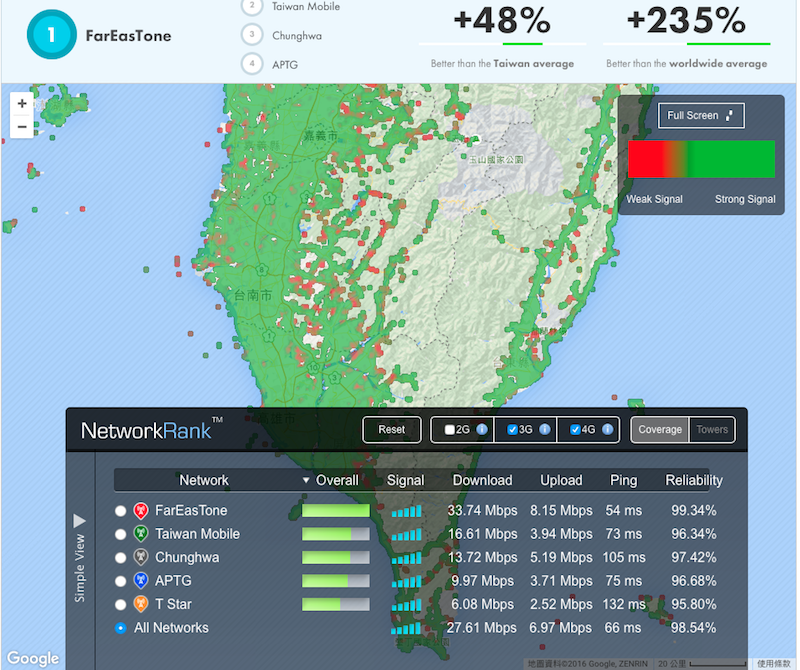
Task: Open APTG in ranking list
Action: [x=285, y=65]
